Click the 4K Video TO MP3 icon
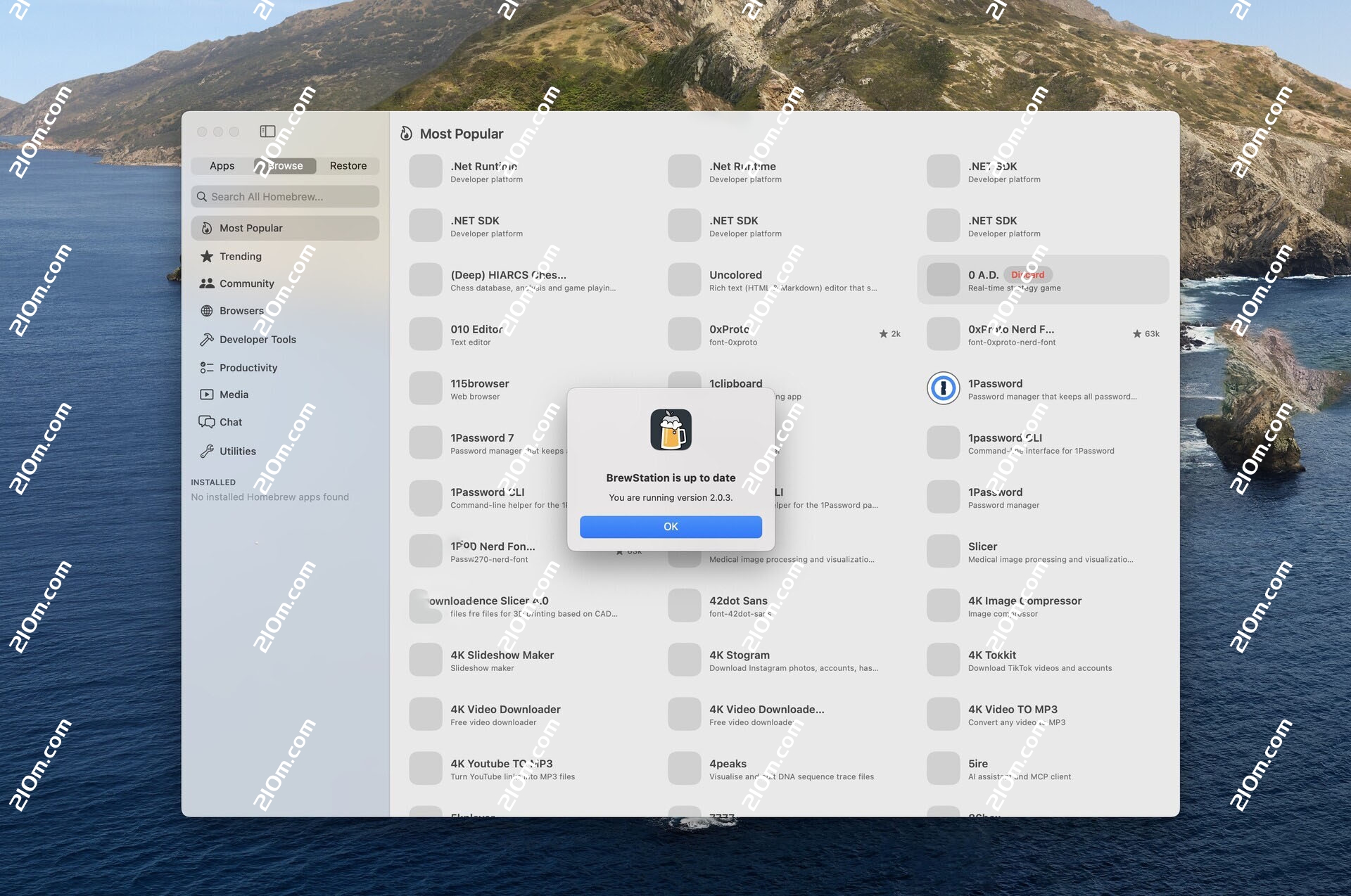This screenshot has width=1351, height=896. click(944, 714)
